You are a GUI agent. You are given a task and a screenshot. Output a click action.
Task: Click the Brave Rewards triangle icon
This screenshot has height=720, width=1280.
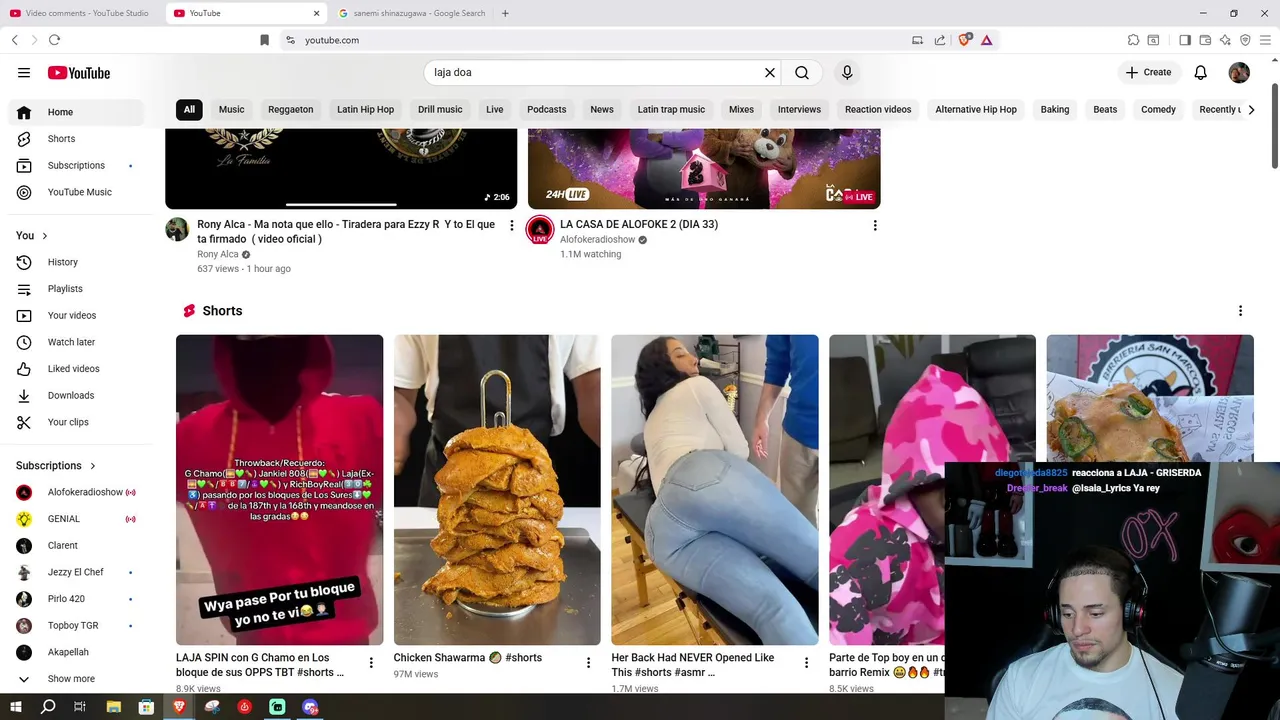pos(987,40)
